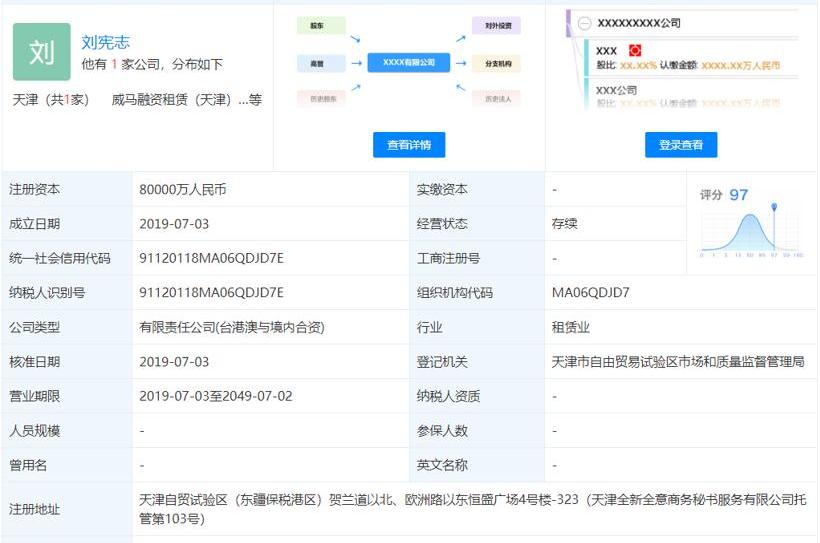The image size is (820, 543).
Task: Select the 分支机构 node in the diagram
Action: pyautogui.click(x=496, y=63)
